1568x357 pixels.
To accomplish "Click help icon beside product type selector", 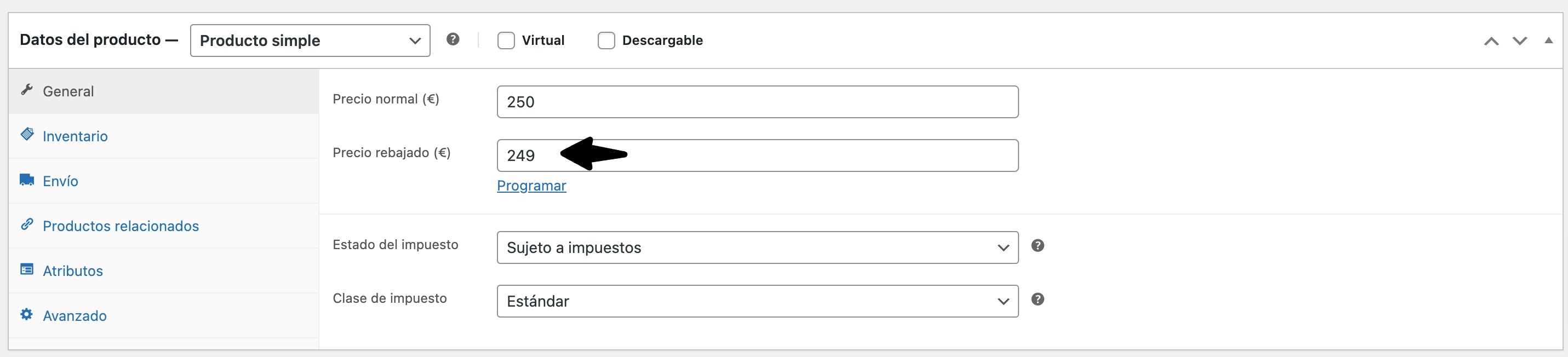I will click(453, 39).
